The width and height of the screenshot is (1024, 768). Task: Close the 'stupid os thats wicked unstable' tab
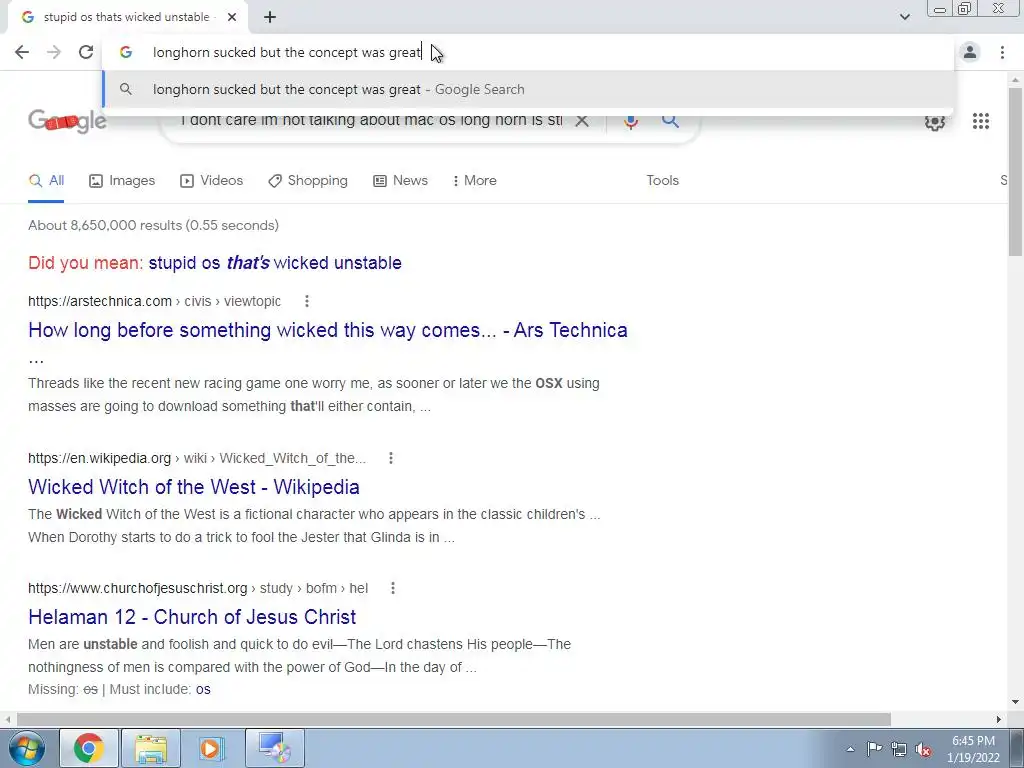232,17
